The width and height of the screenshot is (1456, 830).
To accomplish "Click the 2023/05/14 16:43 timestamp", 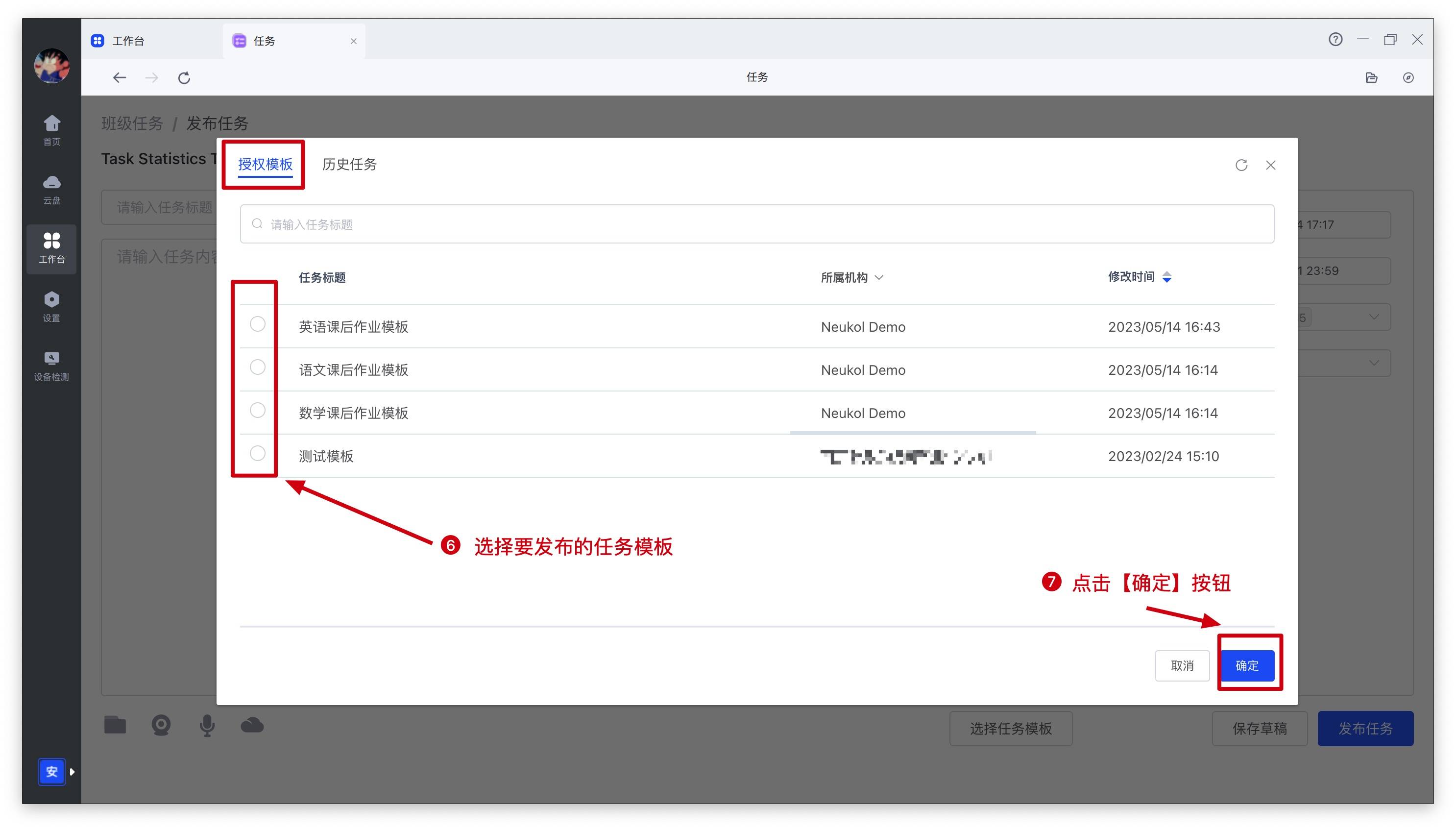I will coord(1164,327).
